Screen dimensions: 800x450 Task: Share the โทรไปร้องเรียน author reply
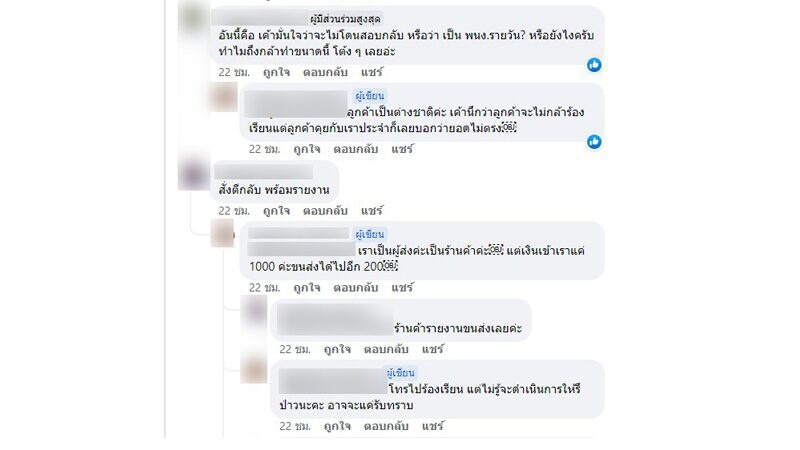point(432,426)
